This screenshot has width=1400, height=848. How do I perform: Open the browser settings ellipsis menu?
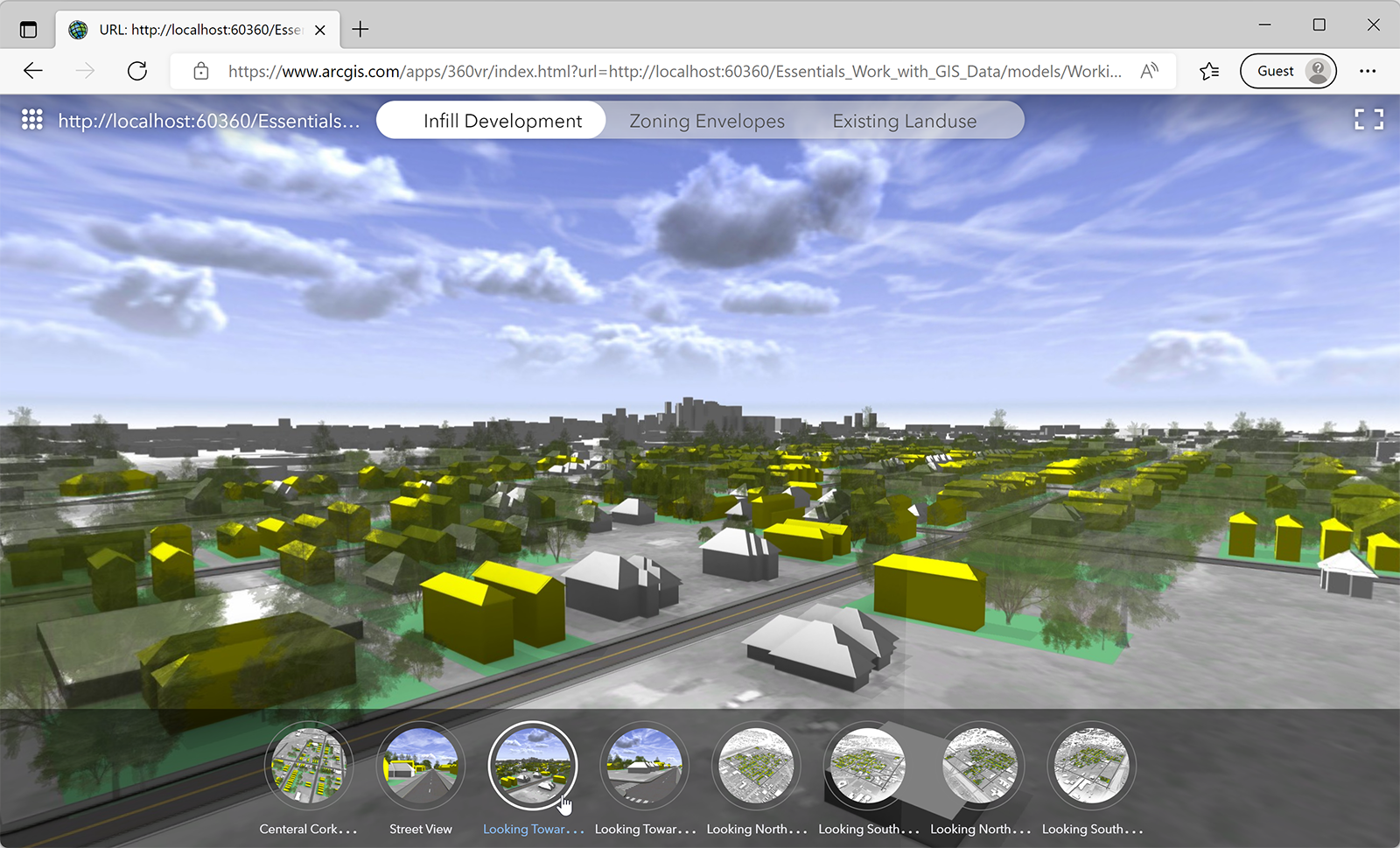pyautogui.click(x=1368, y=71)
